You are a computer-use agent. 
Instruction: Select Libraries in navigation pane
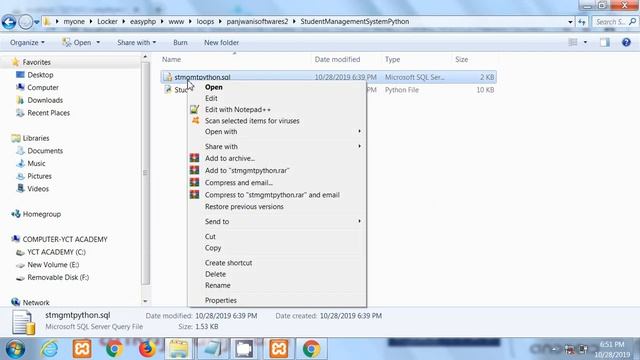point(36,138)
